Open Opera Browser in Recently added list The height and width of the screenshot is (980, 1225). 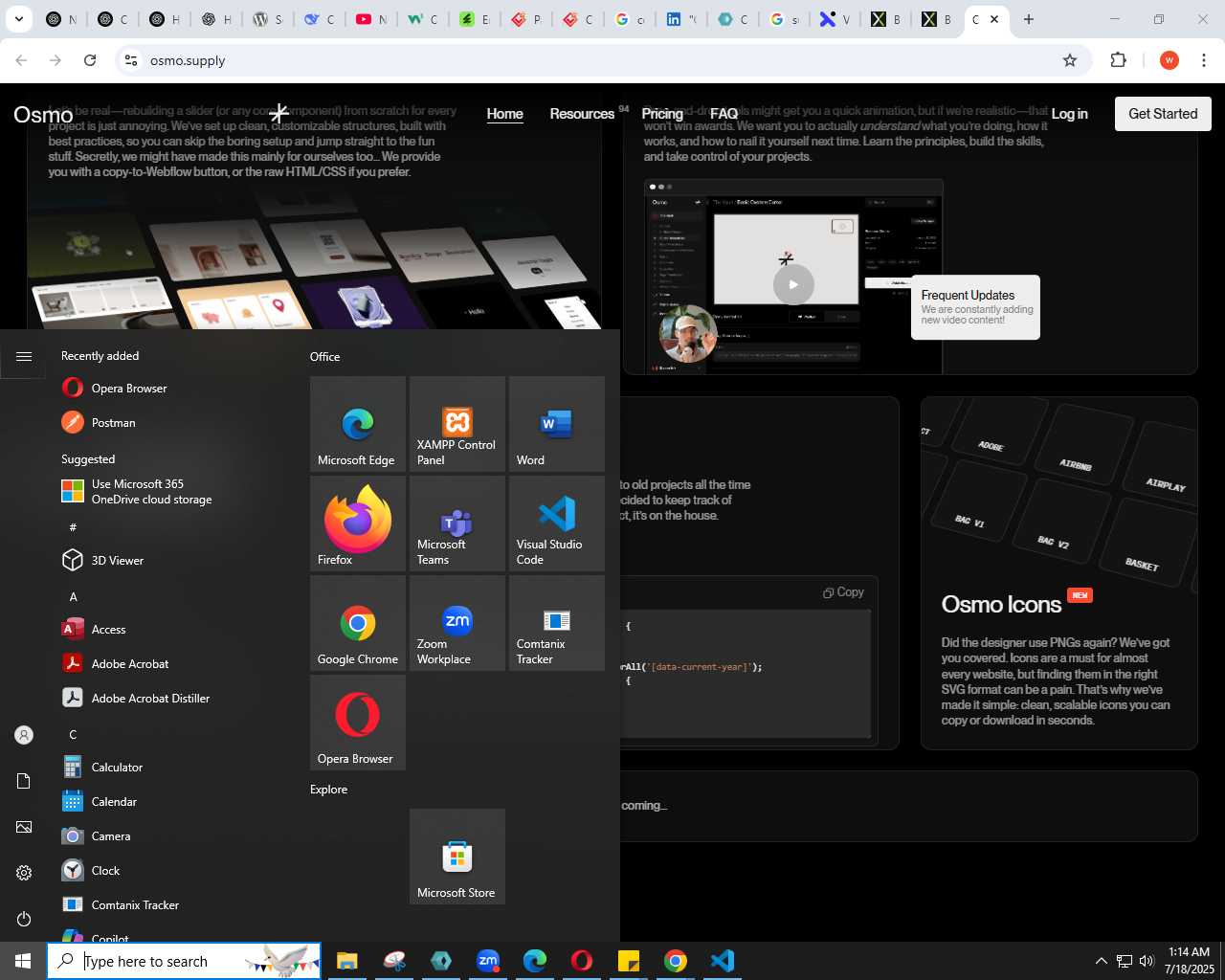[172, 389]
